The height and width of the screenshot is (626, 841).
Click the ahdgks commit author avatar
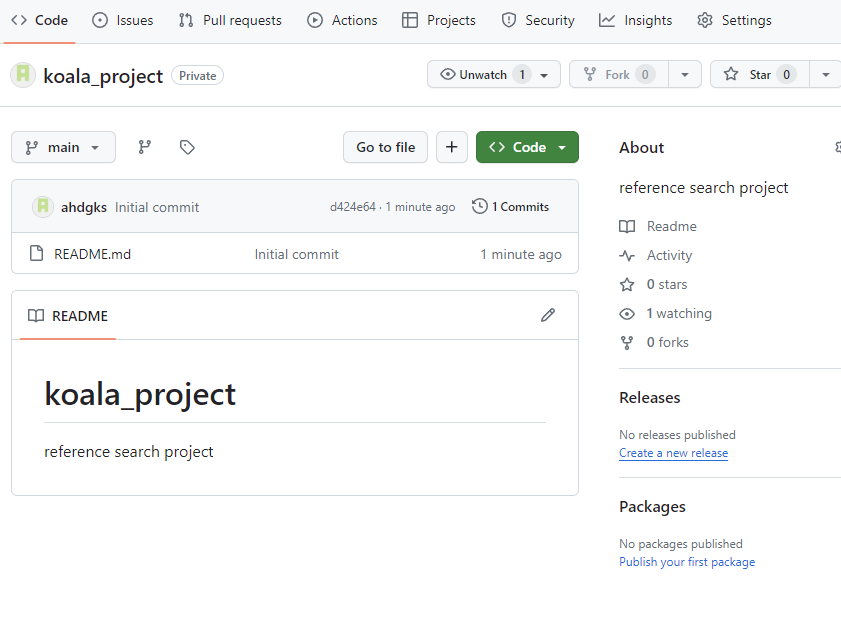(43, 207)
